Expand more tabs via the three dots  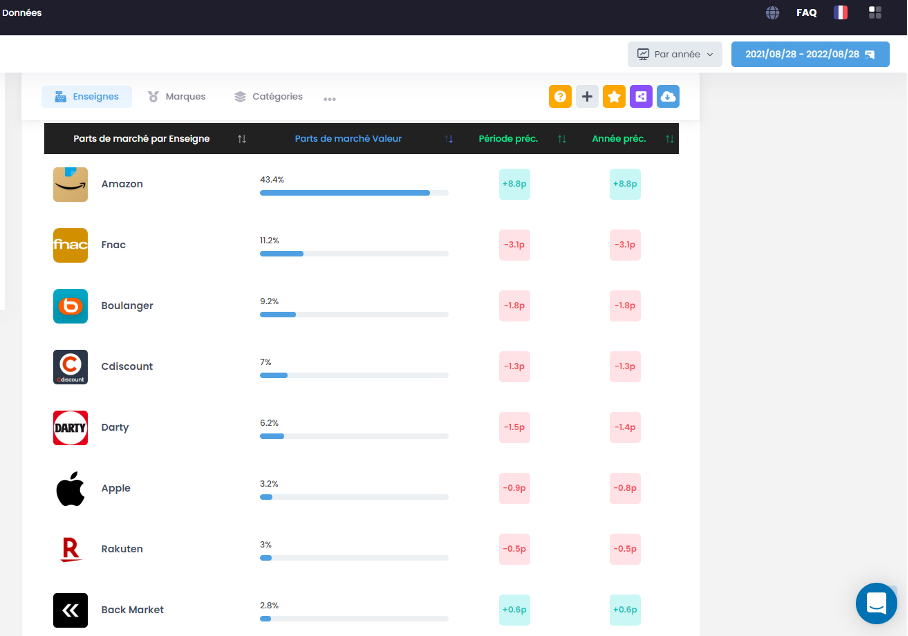tap(330, 99)
